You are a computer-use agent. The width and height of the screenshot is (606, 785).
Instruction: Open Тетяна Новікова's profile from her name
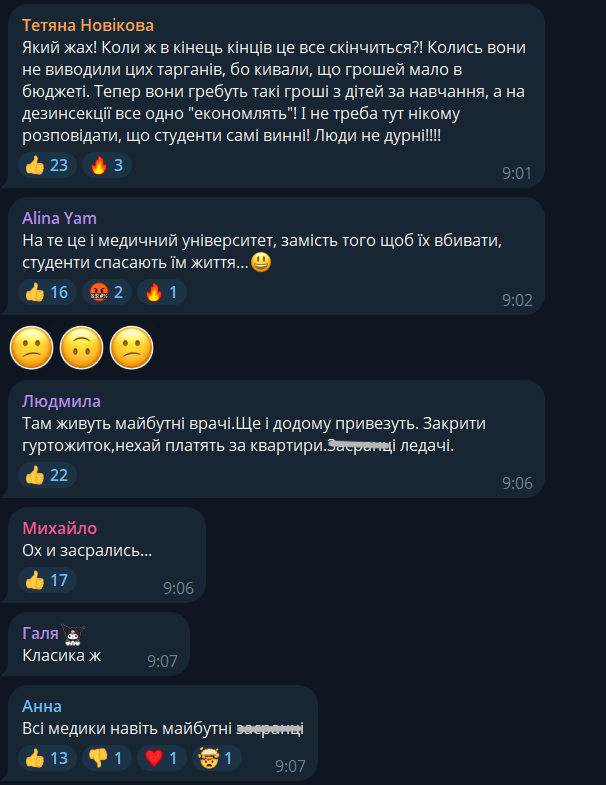click(88, 25)
